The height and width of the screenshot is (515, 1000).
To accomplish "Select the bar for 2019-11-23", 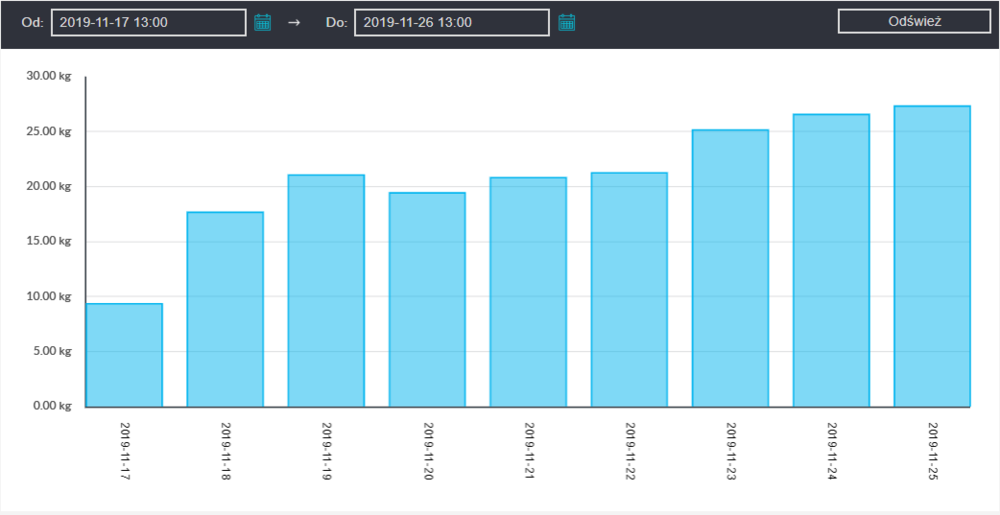I will point(730,268).
